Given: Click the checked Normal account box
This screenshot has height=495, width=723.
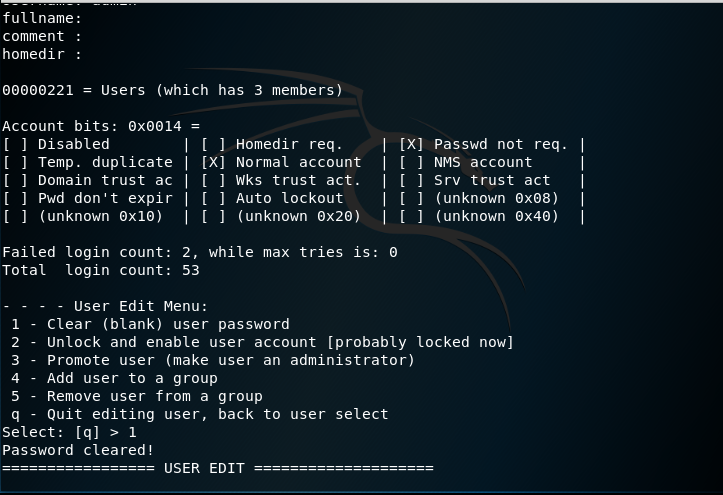Looking at the screenshot, I should (x=214, y=162).
